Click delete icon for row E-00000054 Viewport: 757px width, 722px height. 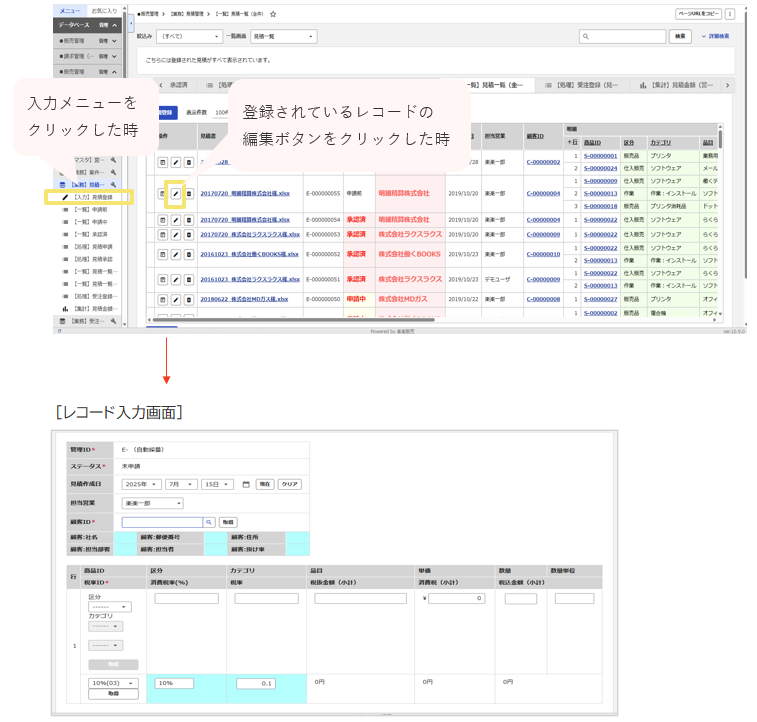click(x=189, y=220)
